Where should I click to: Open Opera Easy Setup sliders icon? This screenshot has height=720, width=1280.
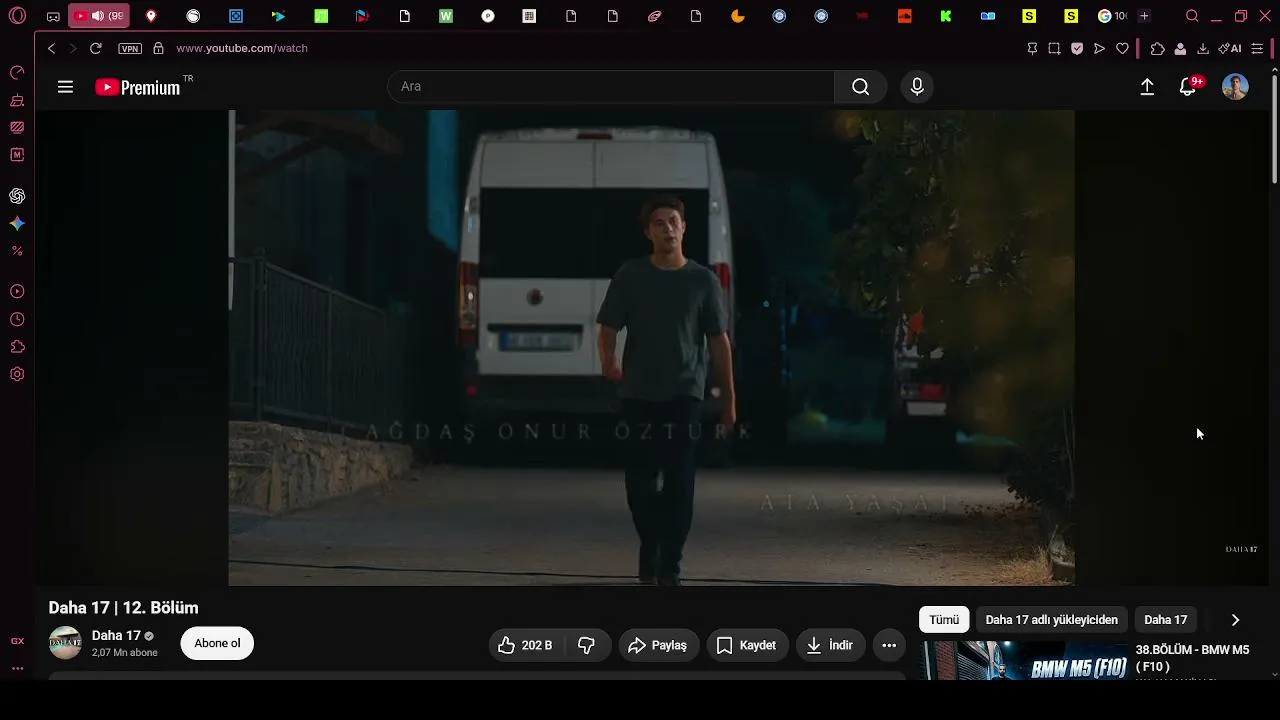click(x=1257, y=48)
